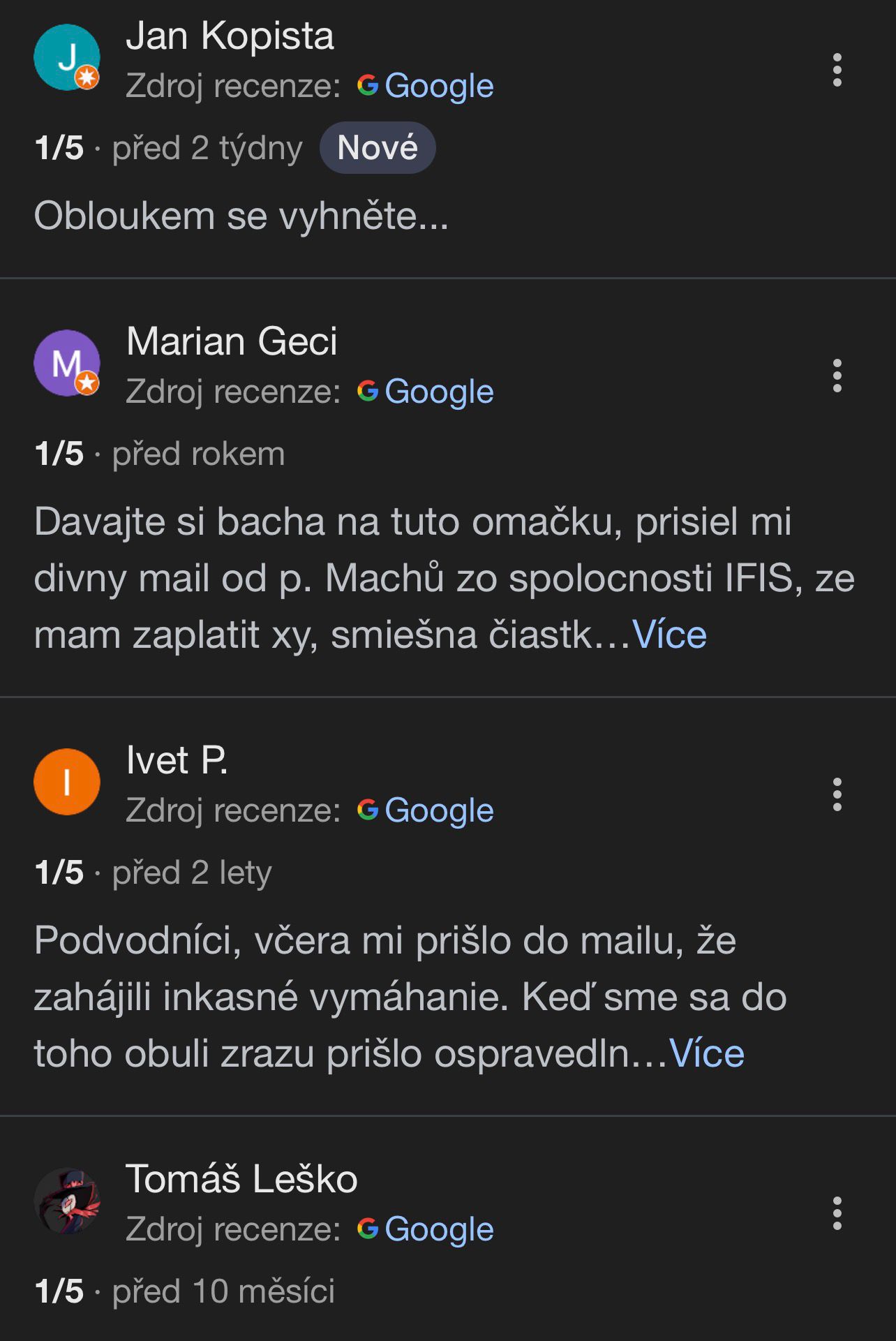This screenshot has height=1341, width=896.
Task: Expand Ivet P.'s review with Více
Action: 706,1053
